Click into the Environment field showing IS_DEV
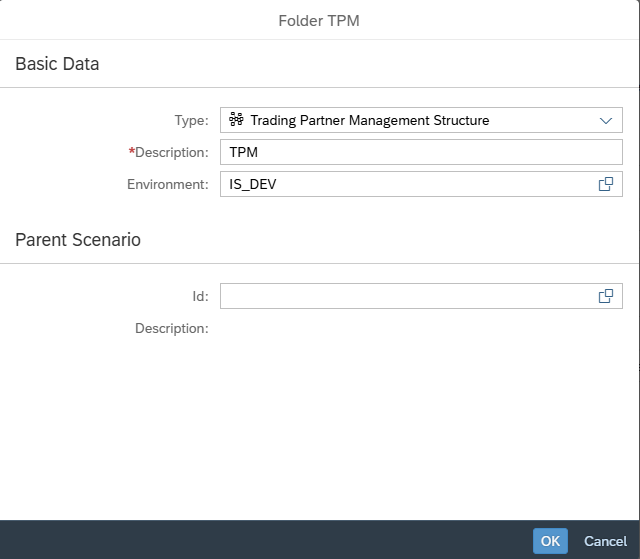The height and width of the screenshot is (559, 640). coord(400,184)
